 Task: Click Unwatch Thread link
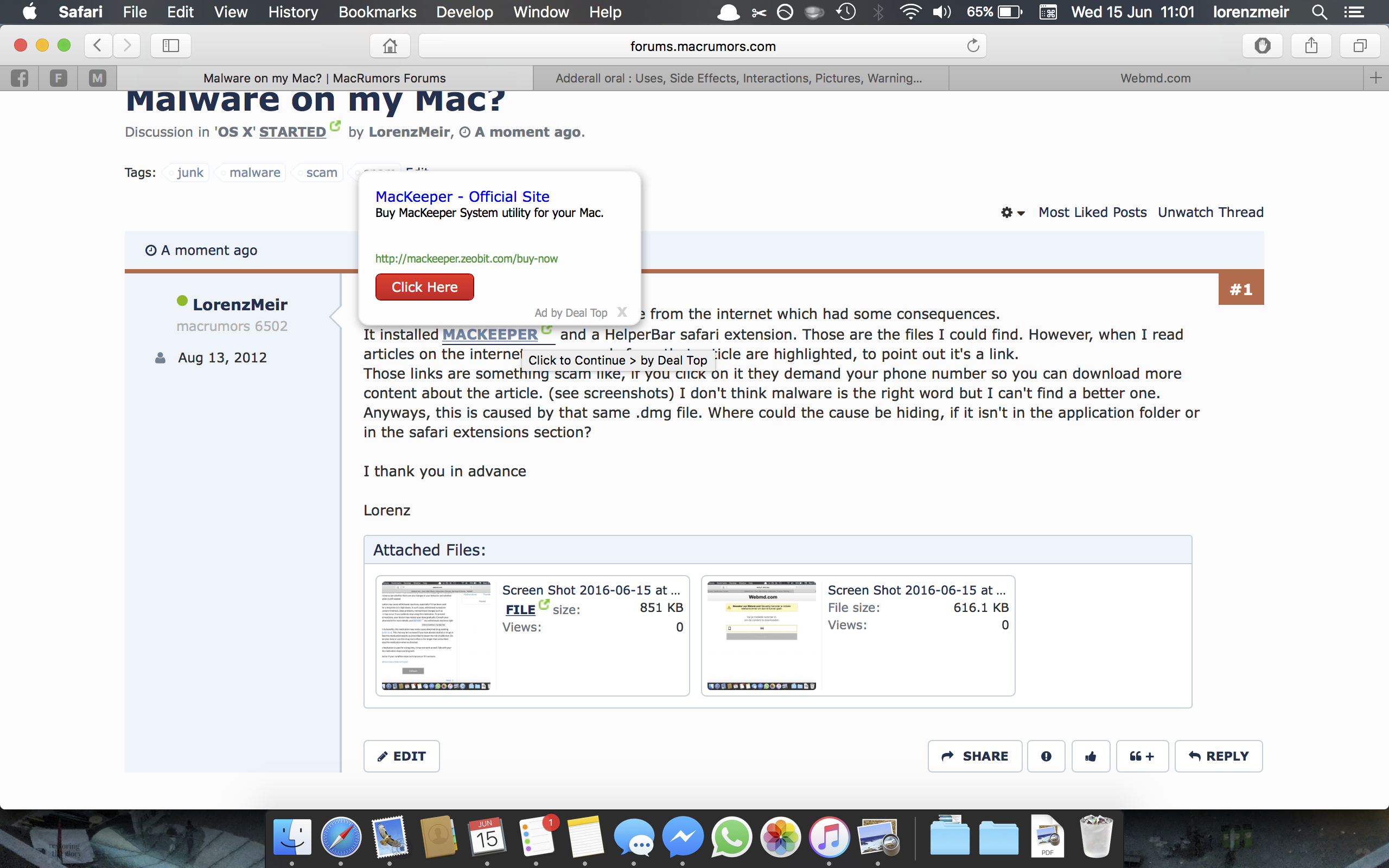pyautogui.click(x=1210, y=213)
